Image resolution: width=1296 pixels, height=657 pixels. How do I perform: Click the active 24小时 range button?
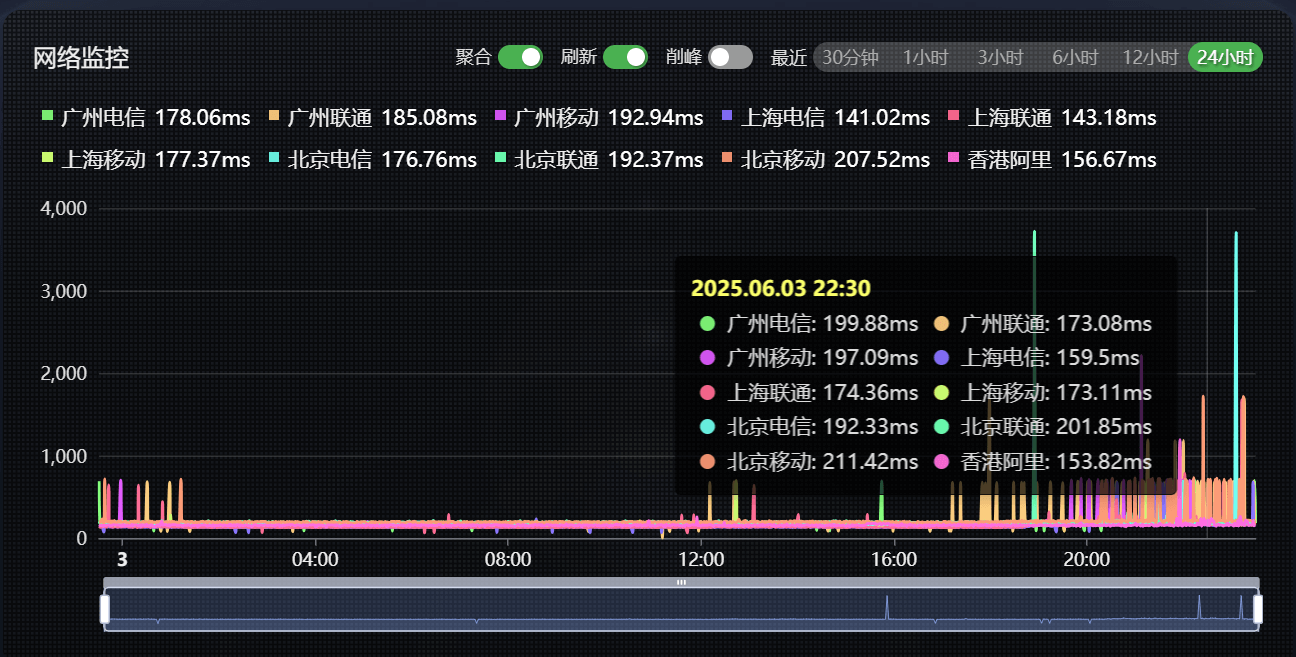1225,57
